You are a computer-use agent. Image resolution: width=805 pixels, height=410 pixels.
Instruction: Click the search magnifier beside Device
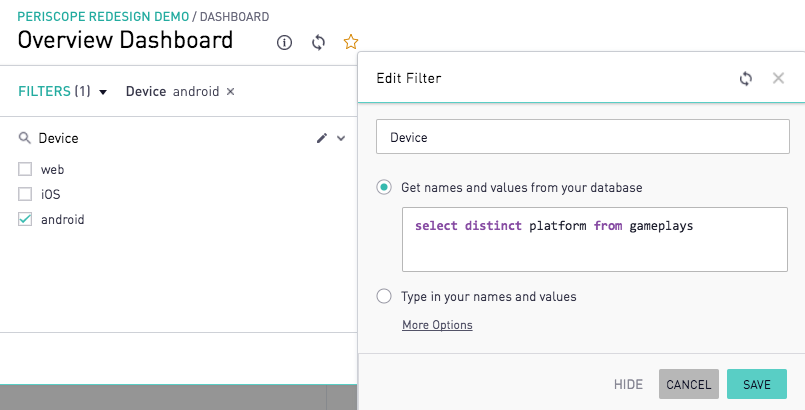coord(25,138)
